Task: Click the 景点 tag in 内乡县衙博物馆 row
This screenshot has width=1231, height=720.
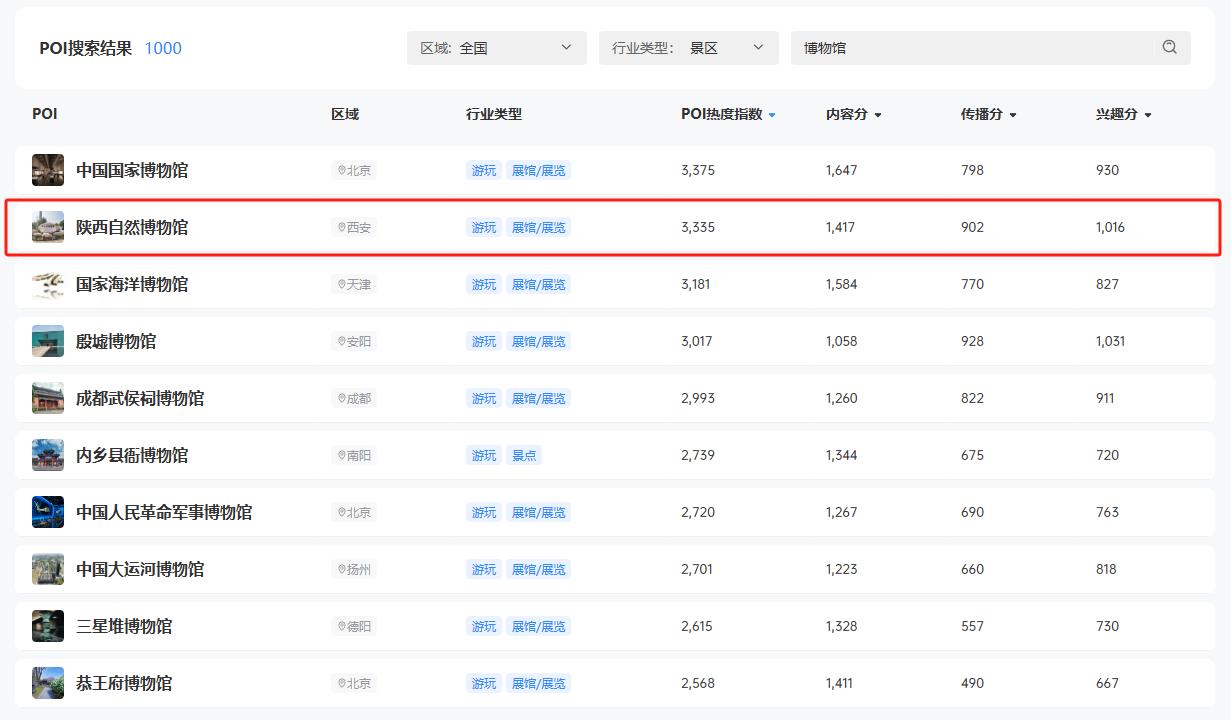Action: (x=524, y=455)
